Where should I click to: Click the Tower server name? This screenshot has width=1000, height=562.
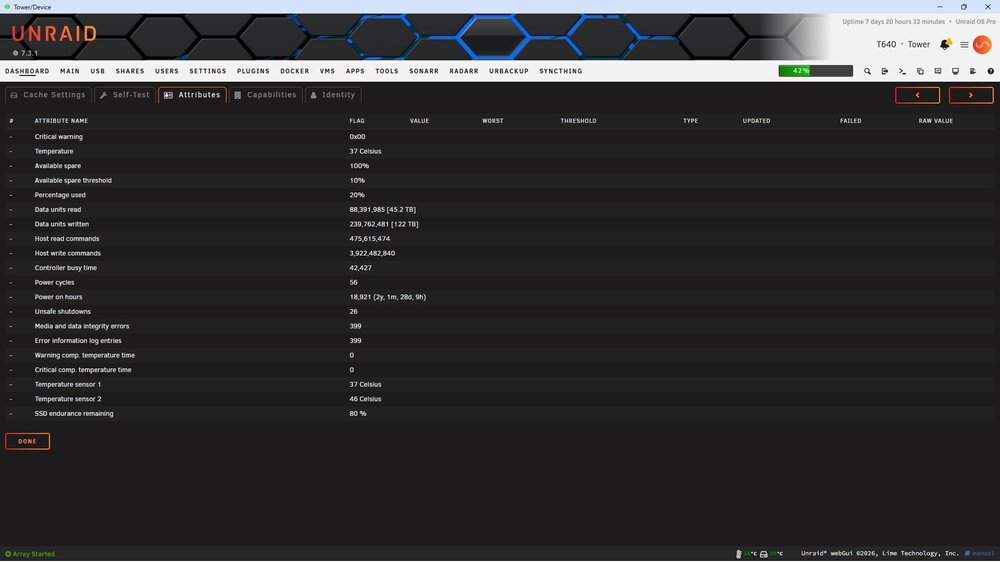tap(918, 45)
